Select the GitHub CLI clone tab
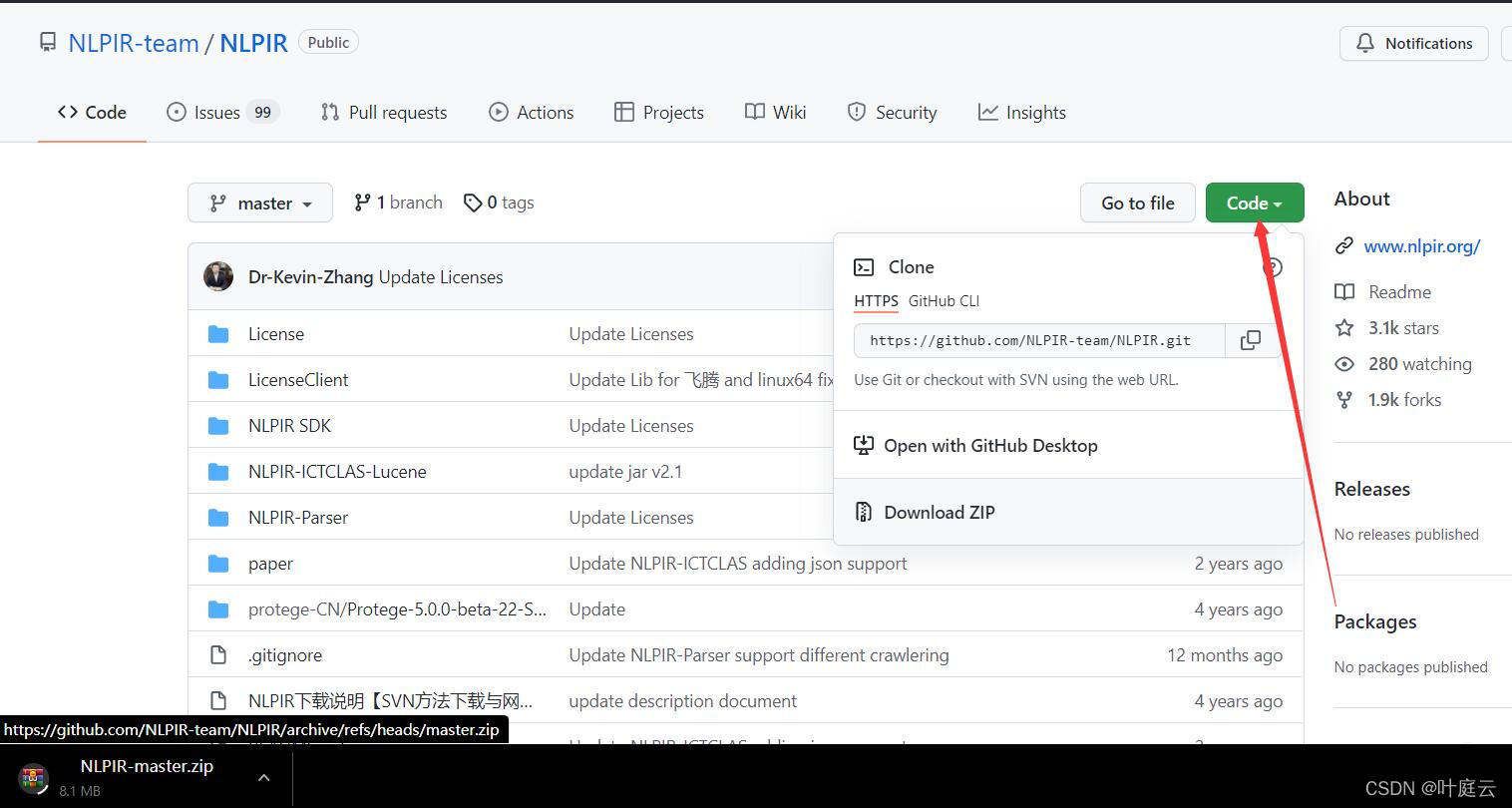Image resolution: width=1512 pixels, height=808 pixels. 944,300
